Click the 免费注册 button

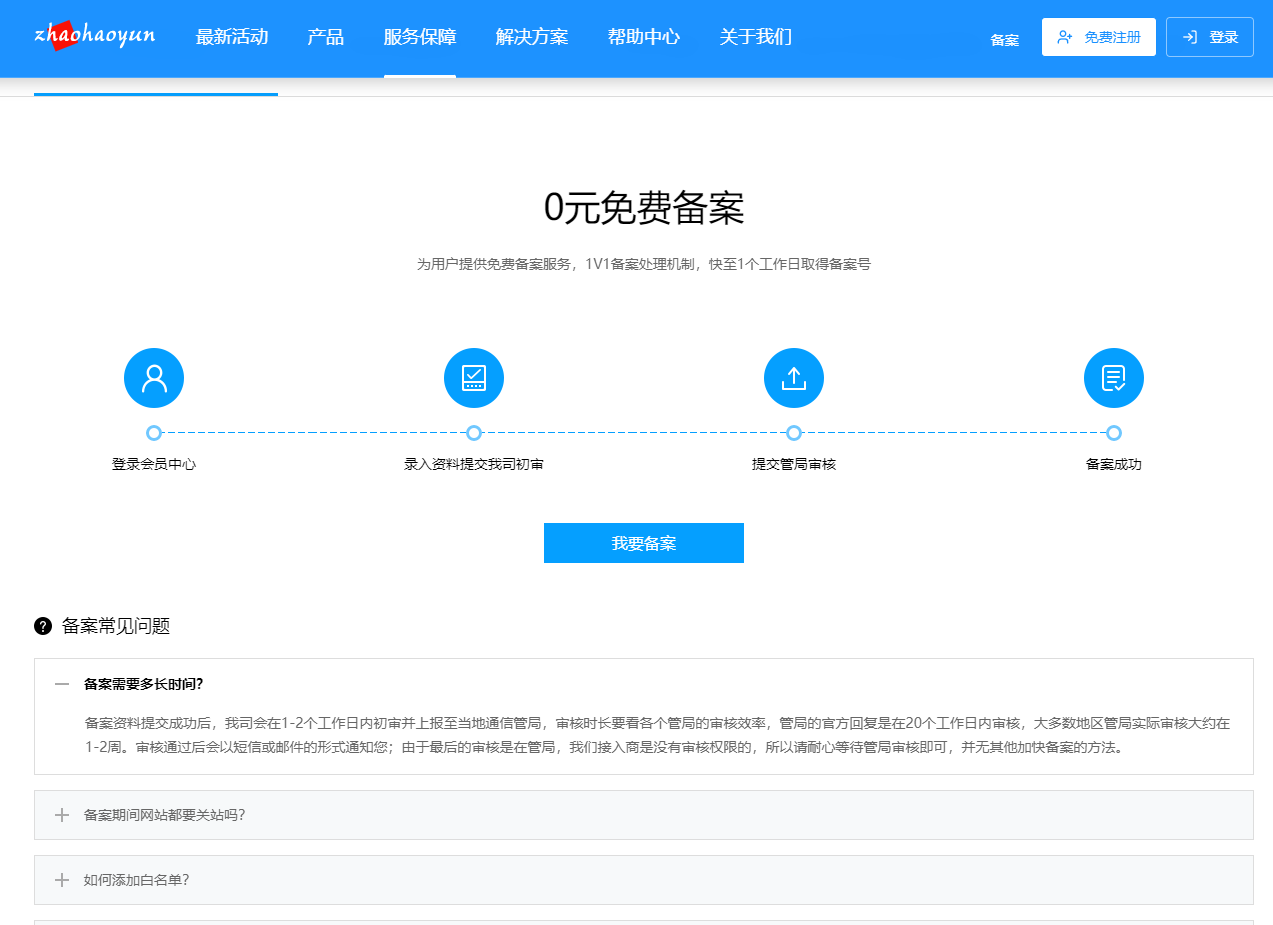coord(1098,36)
